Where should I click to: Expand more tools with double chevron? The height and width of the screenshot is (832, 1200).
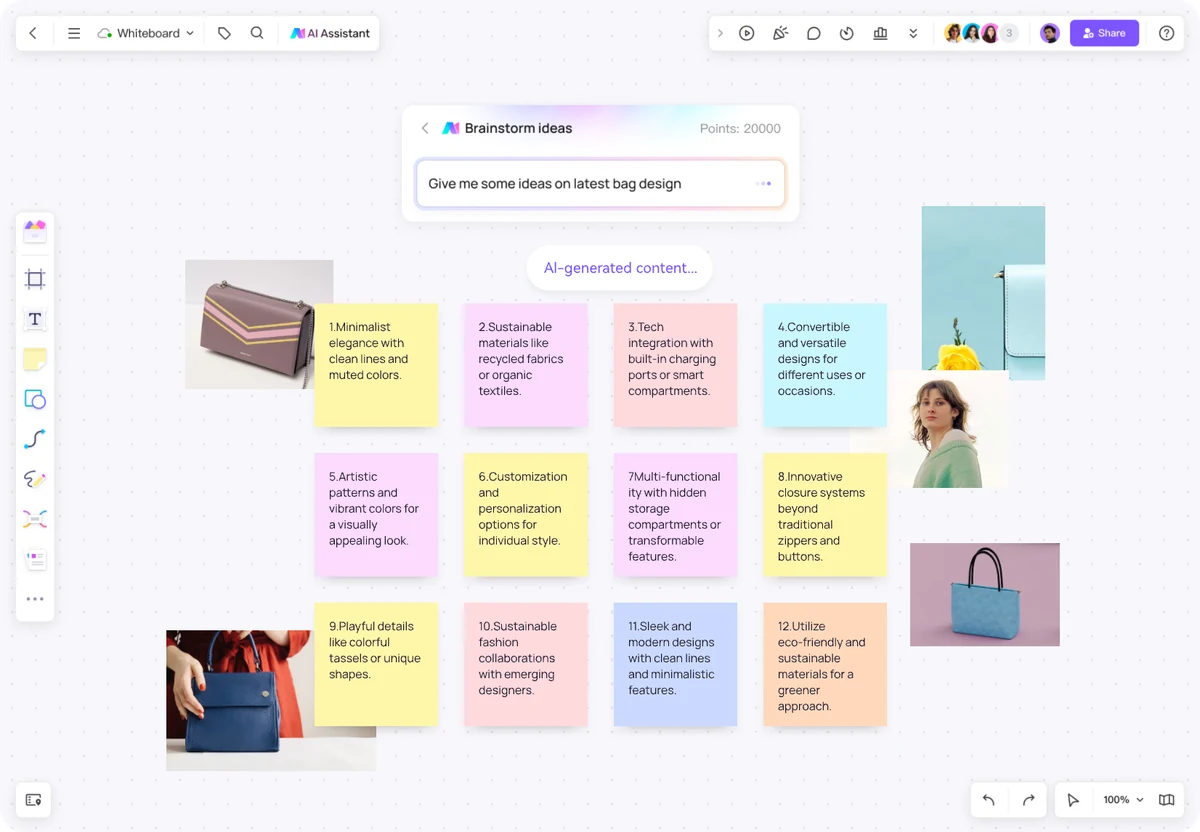click(913, 33)
